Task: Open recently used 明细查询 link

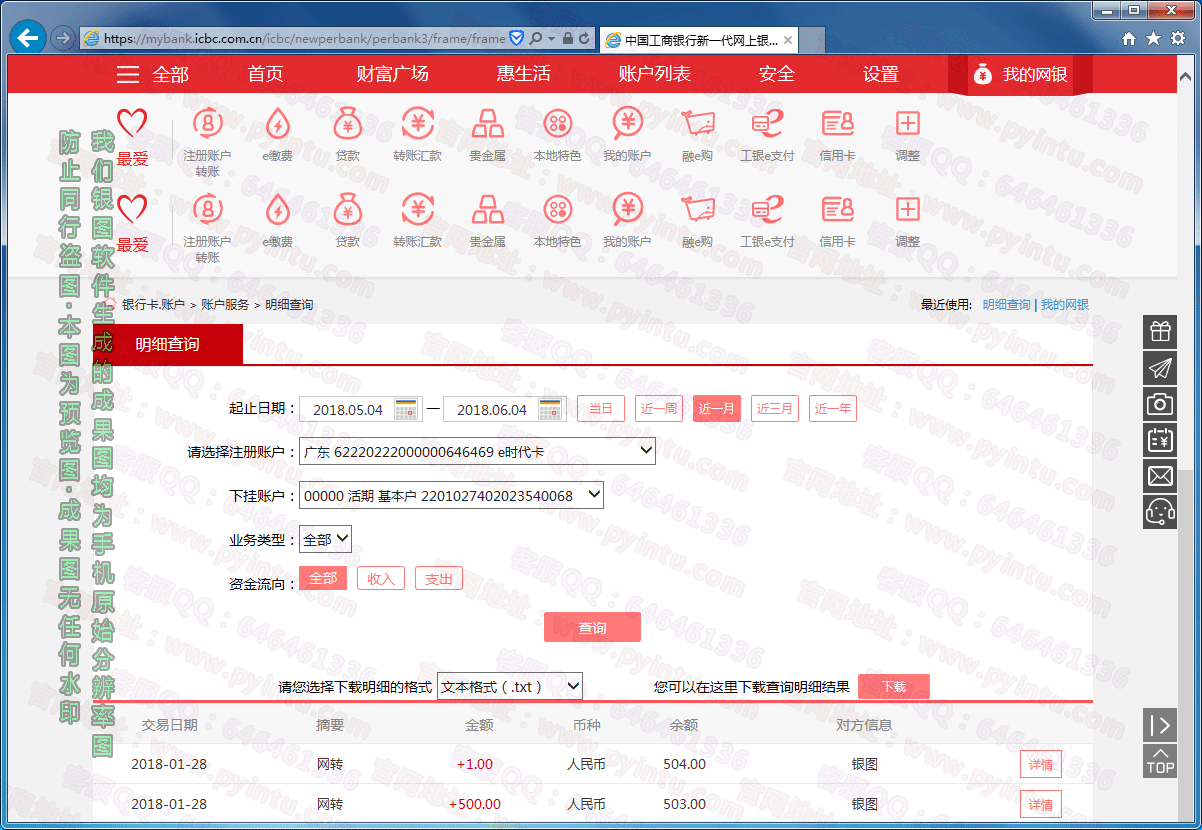Action: [1006, 304]
